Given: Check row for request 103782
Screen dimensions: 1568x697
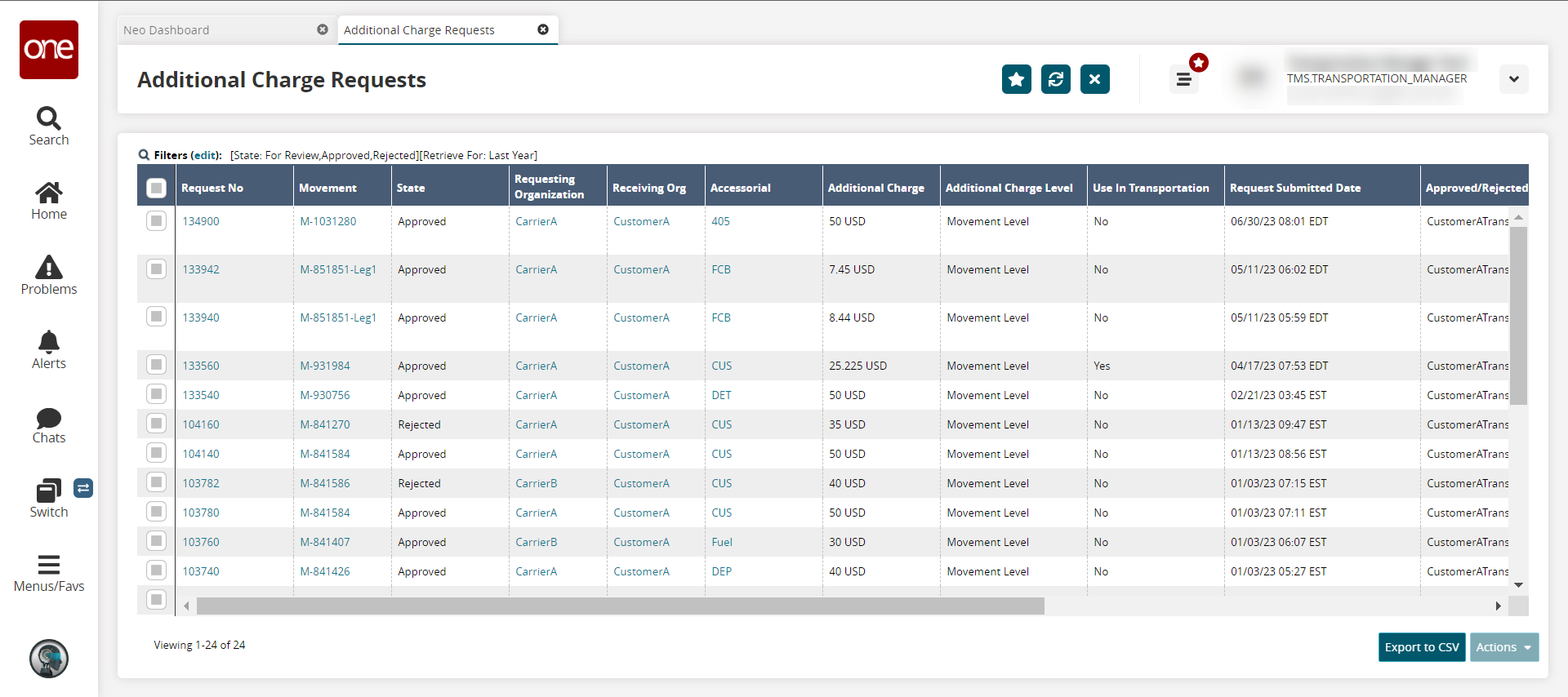Looking at the screenshot, I should coord(156,482).
